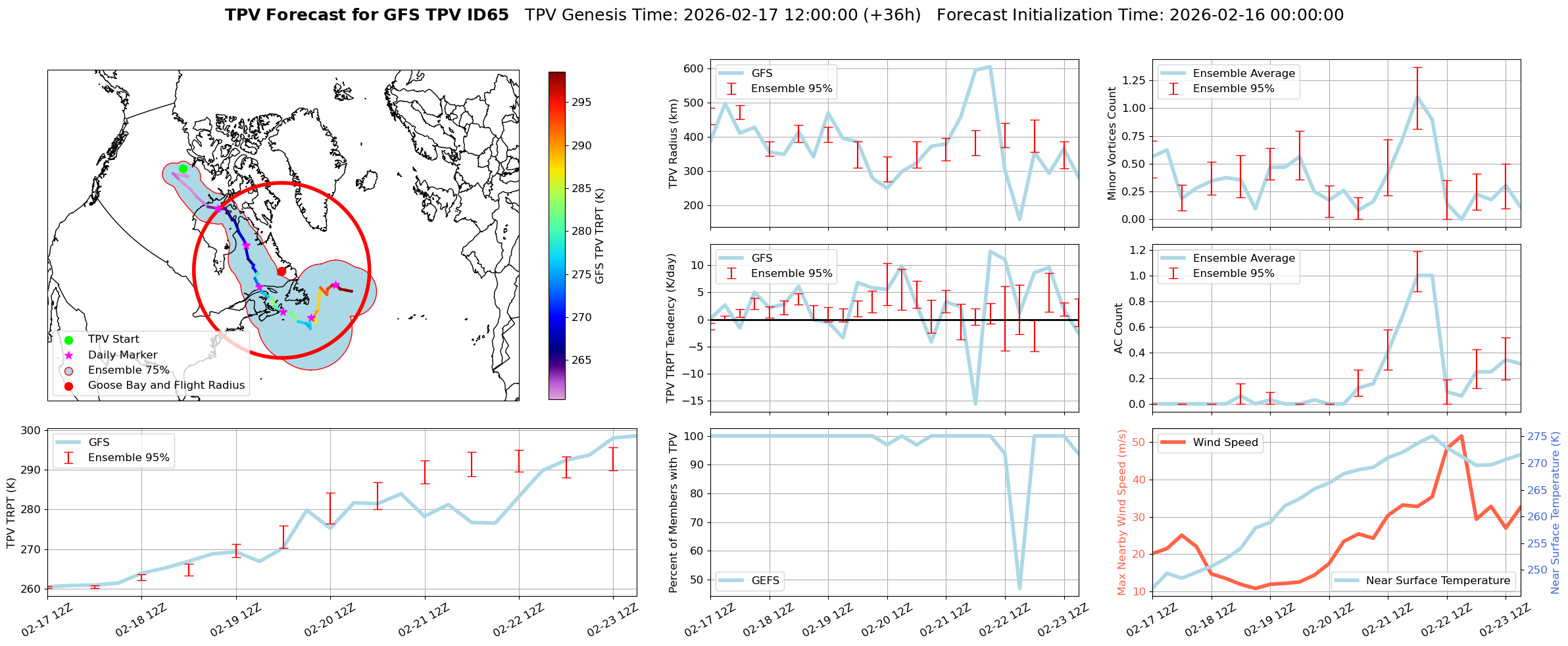Image resolution: width=1568 pixels, height=646 pixels.
Task: Click the lowest dip in the GEFS members plot
Action: pos(1019,587)
